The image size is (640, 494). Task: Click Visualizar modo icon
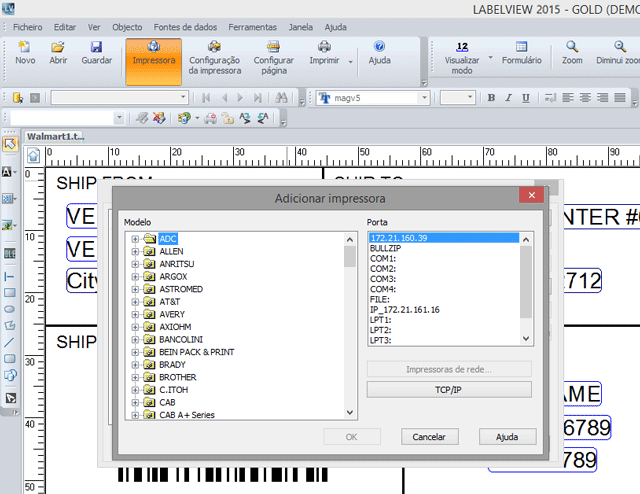(462, 47)
